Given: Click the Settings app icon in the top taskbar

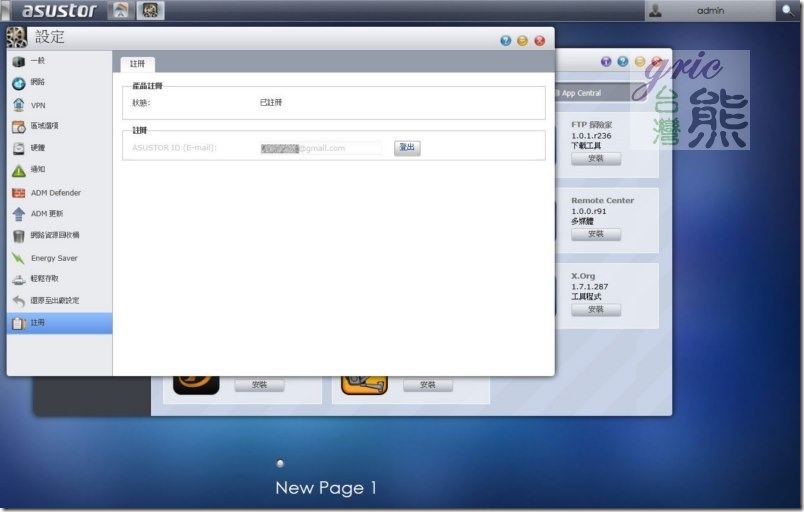Looking at the screenshot, I should [150, 10].
